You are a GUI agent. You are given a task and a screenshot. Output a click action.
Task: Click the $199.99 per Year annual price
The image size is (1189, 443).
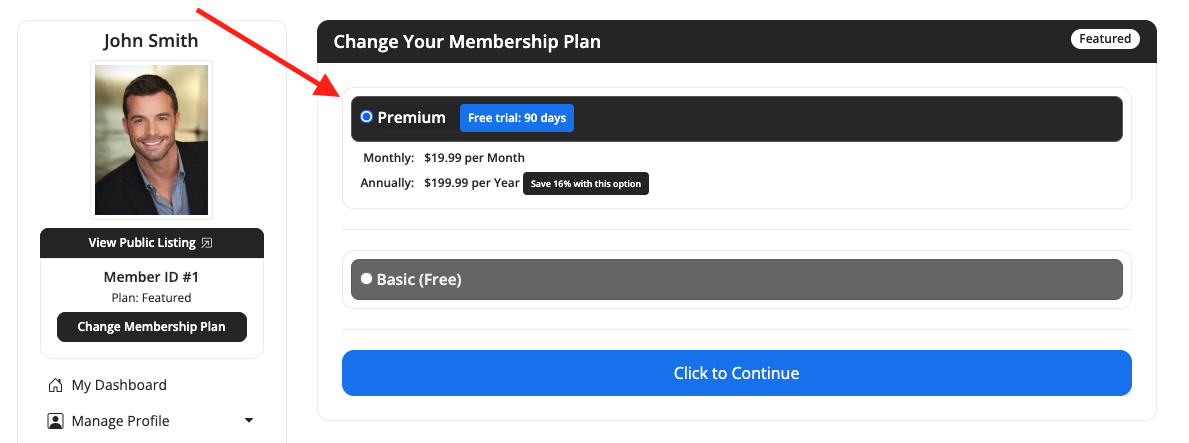pyautogui.click(x=472, y=183)
